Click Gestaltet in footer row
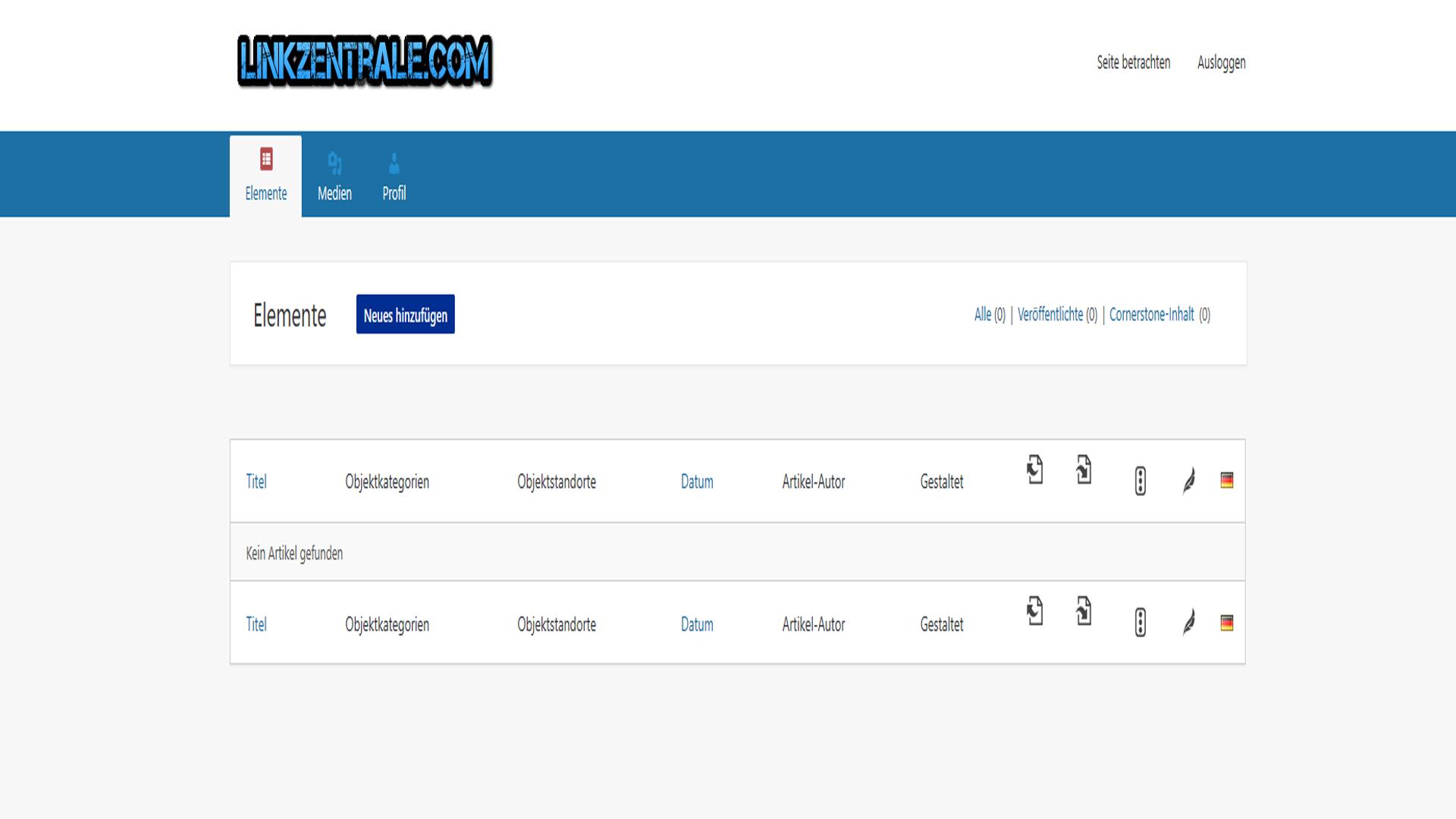 coord(942,624)
